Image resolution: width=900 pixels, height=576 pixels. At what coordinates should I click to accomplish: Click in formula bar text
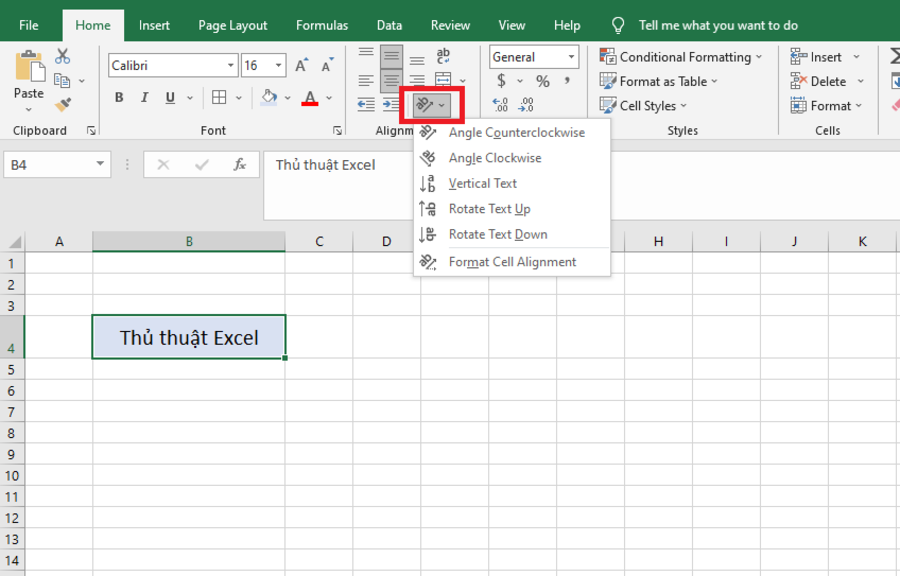coord(325,165)
